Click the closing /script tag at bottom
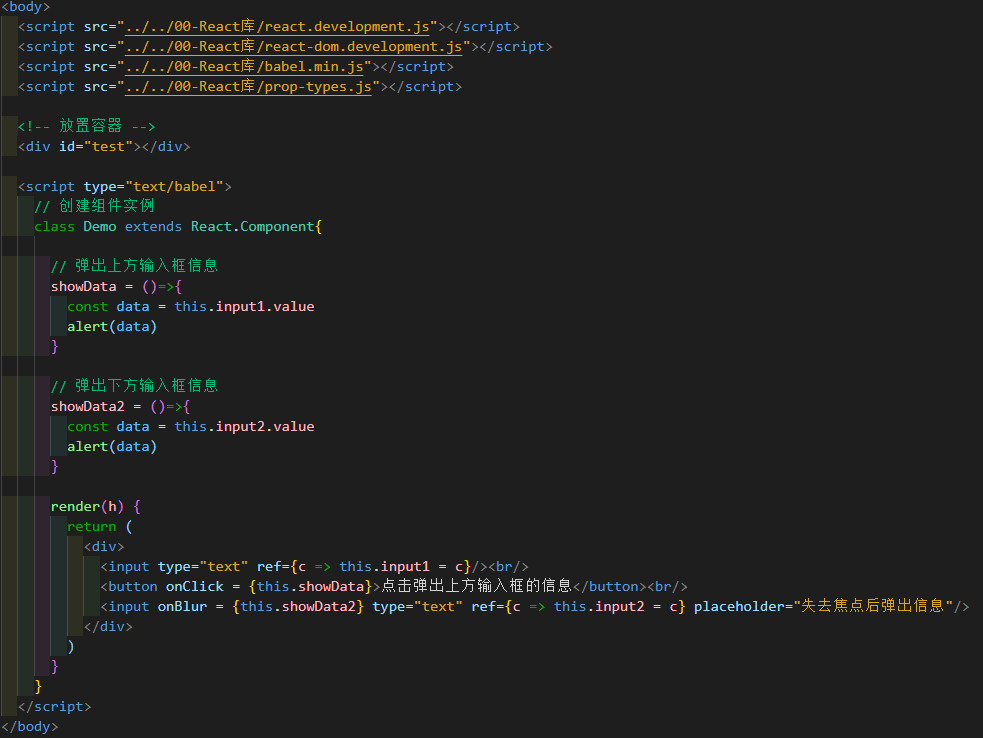The width and height of the screenshot is (983, 738). (x=55, y=706)
